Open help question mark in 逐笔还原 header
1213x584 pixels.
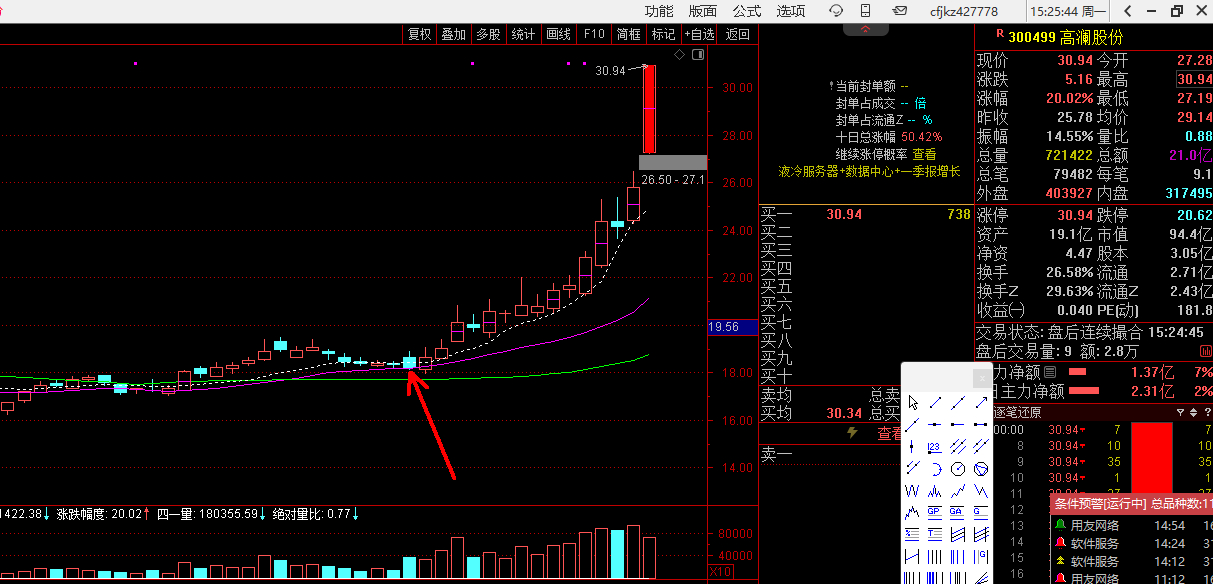point(1208,412)
